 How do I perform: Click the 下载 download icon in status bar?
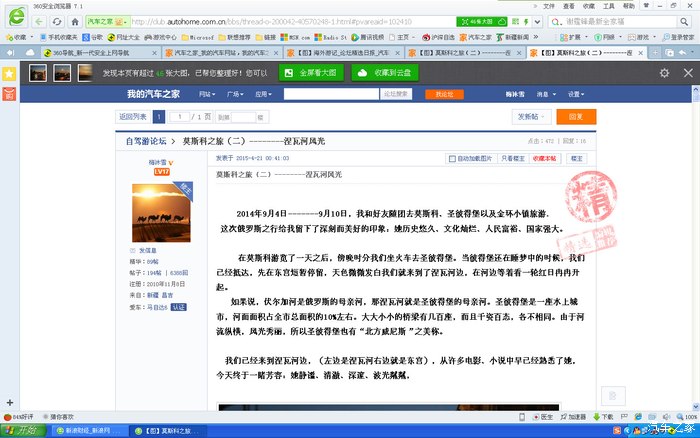[606, 416]
